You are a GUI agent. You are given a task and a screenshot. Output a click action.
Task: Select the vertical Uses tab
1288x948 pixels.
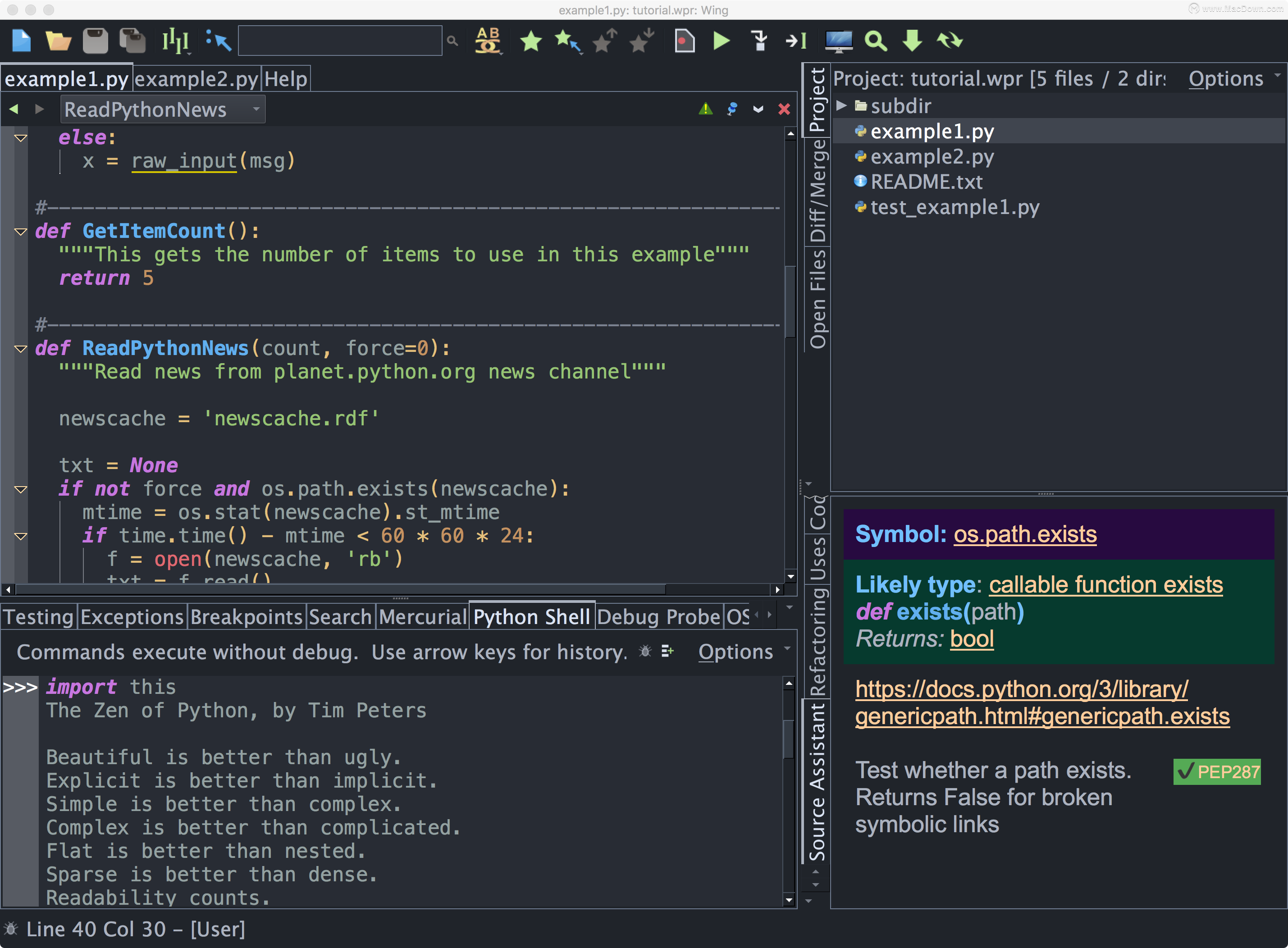[x=818, y=558]
